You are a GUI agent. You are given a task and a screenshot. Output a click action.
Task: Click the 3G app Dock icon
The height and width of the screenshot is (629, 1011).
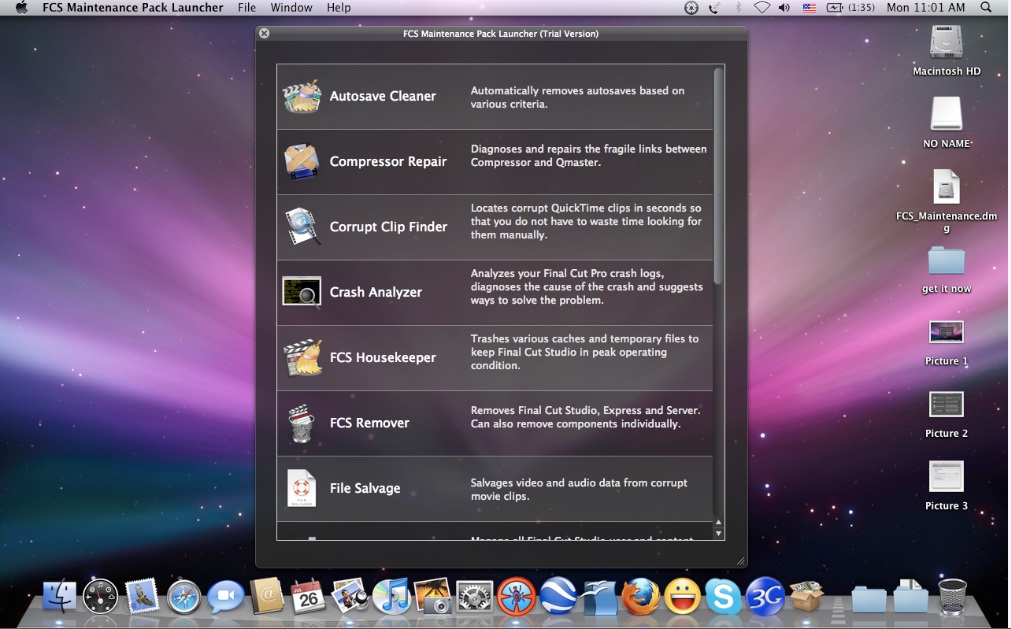[x=764, y=596]
